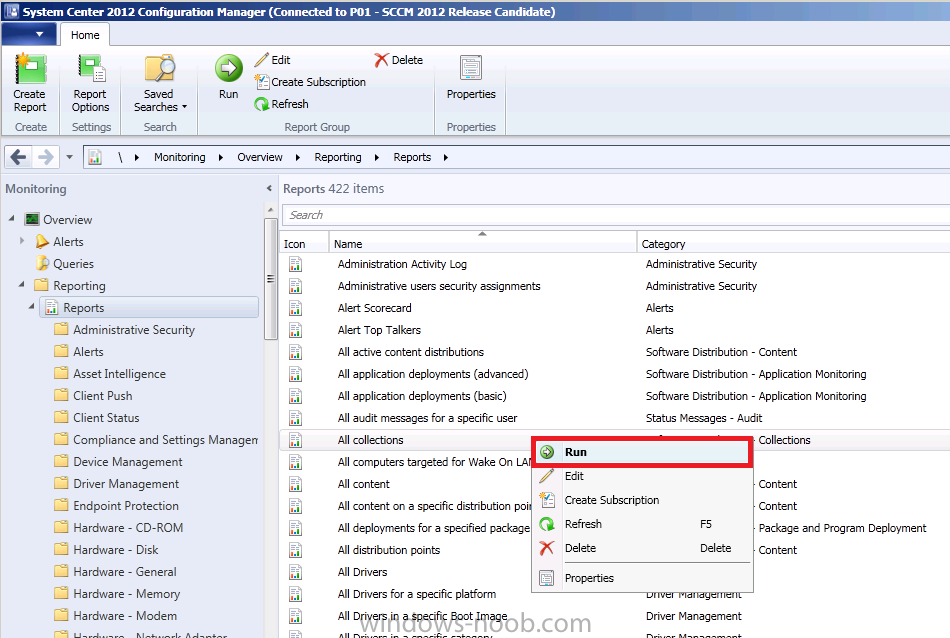Collapse the Reports tree node
The width and height of the screenshot is (950, 638).
(x=32, y=306)
